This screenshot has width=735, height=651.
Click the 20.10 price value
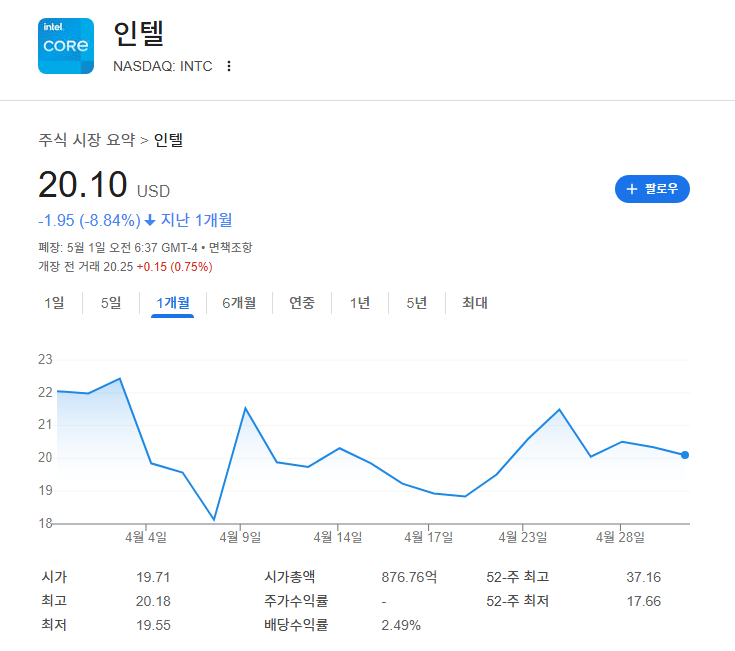tap(82, 184)
